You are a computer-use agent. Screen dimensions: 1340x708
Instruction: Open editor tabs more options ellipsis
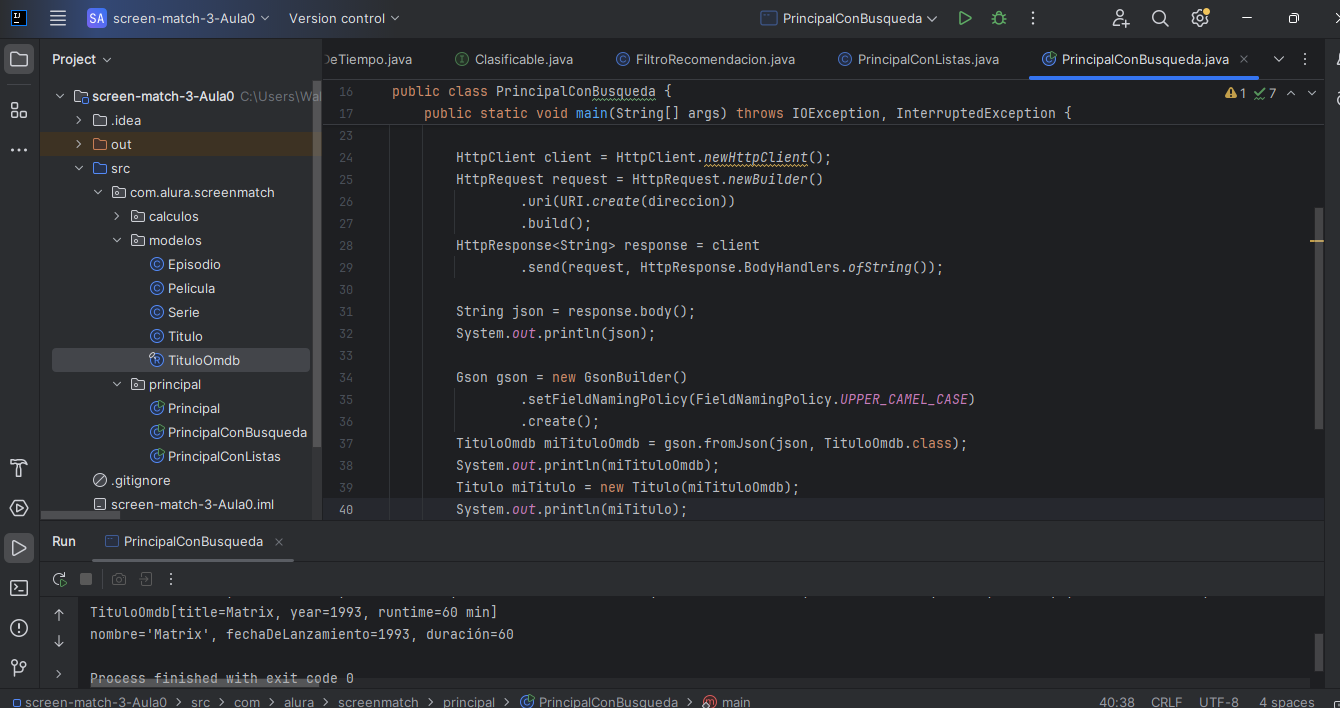pos(1305,59)
